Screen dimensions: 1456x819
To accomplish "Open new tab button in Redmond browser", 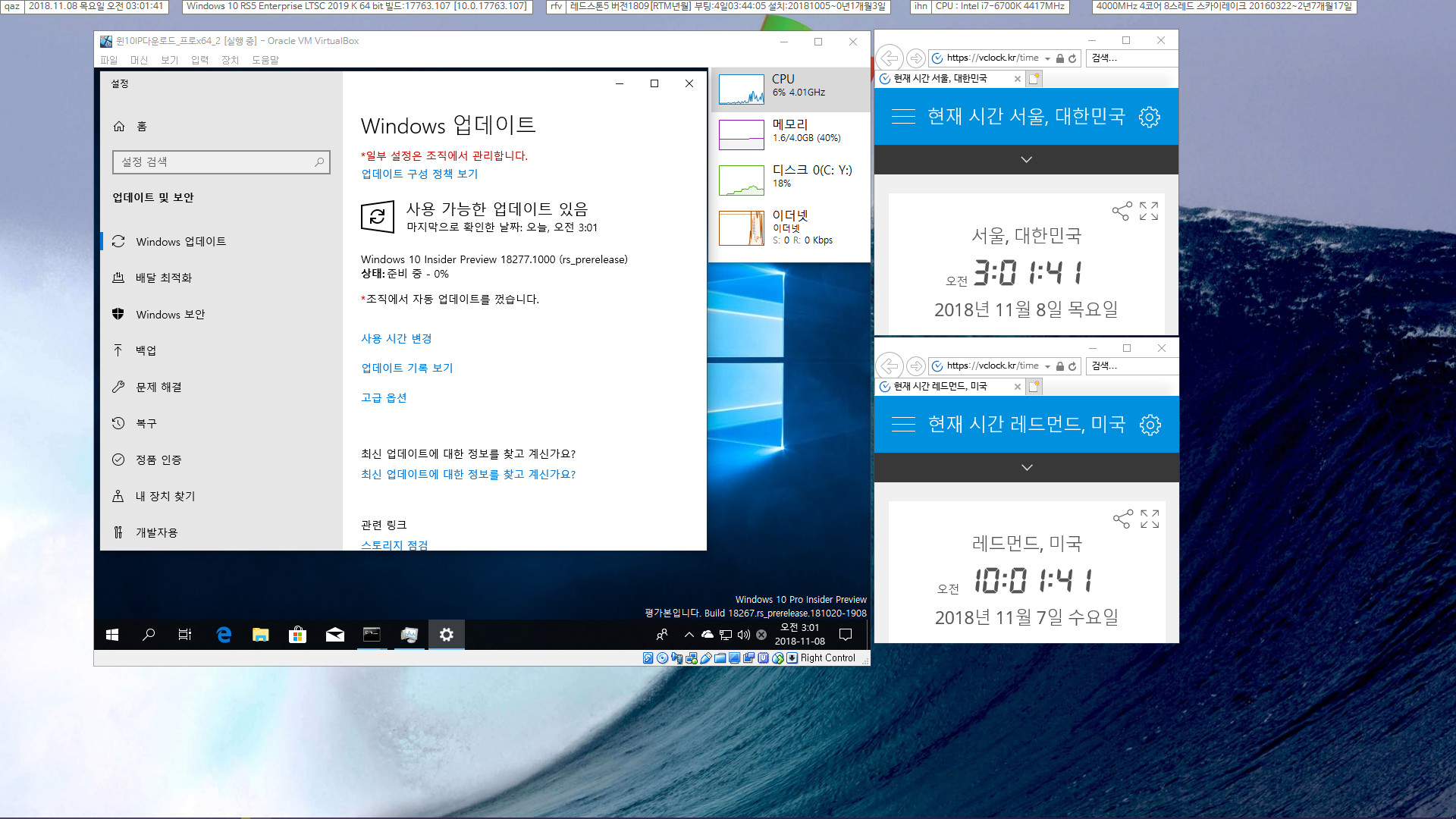I will click(x=1034, y=387).
